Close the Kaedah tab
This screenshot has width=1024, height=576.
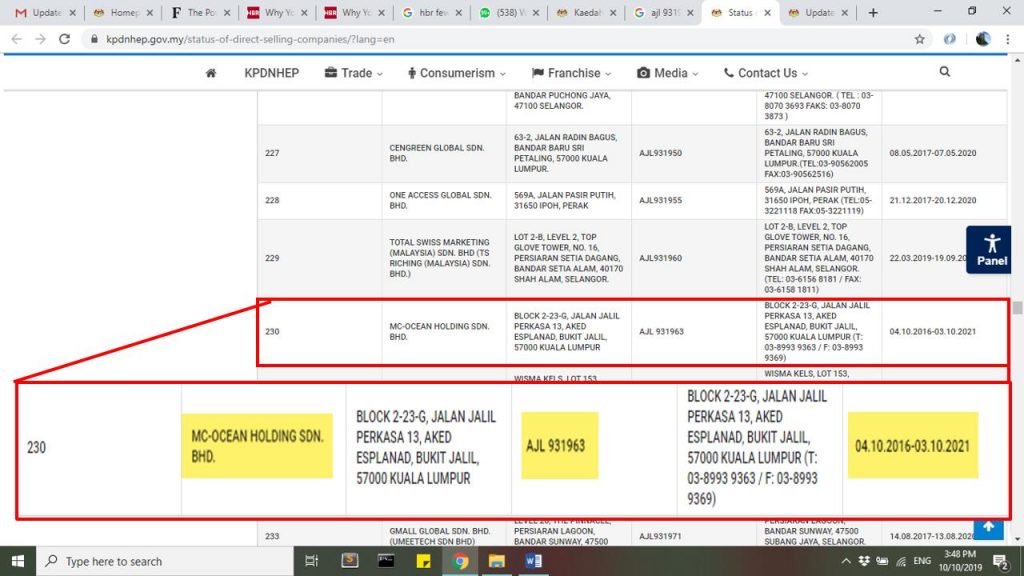point(613,12)
